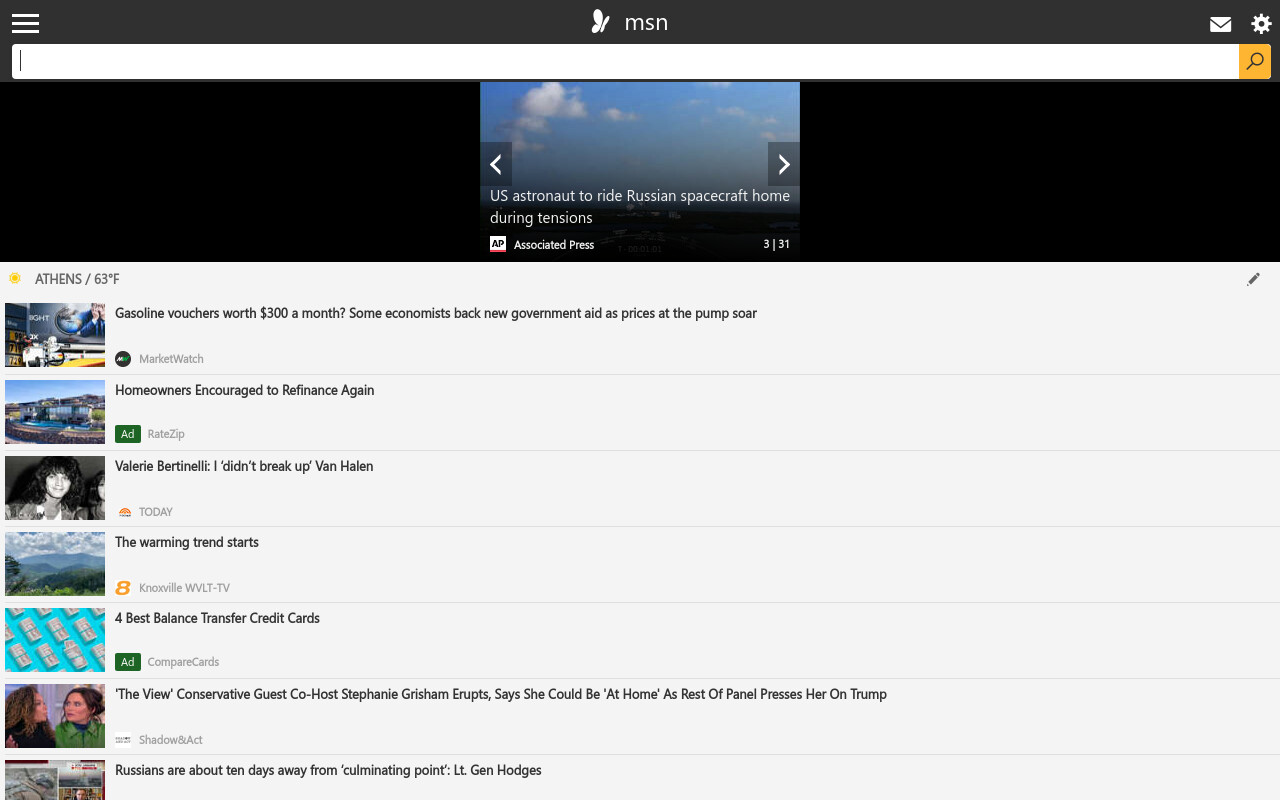Open 4 Best Balance Transfer Credit Cards

coord(217,618)
